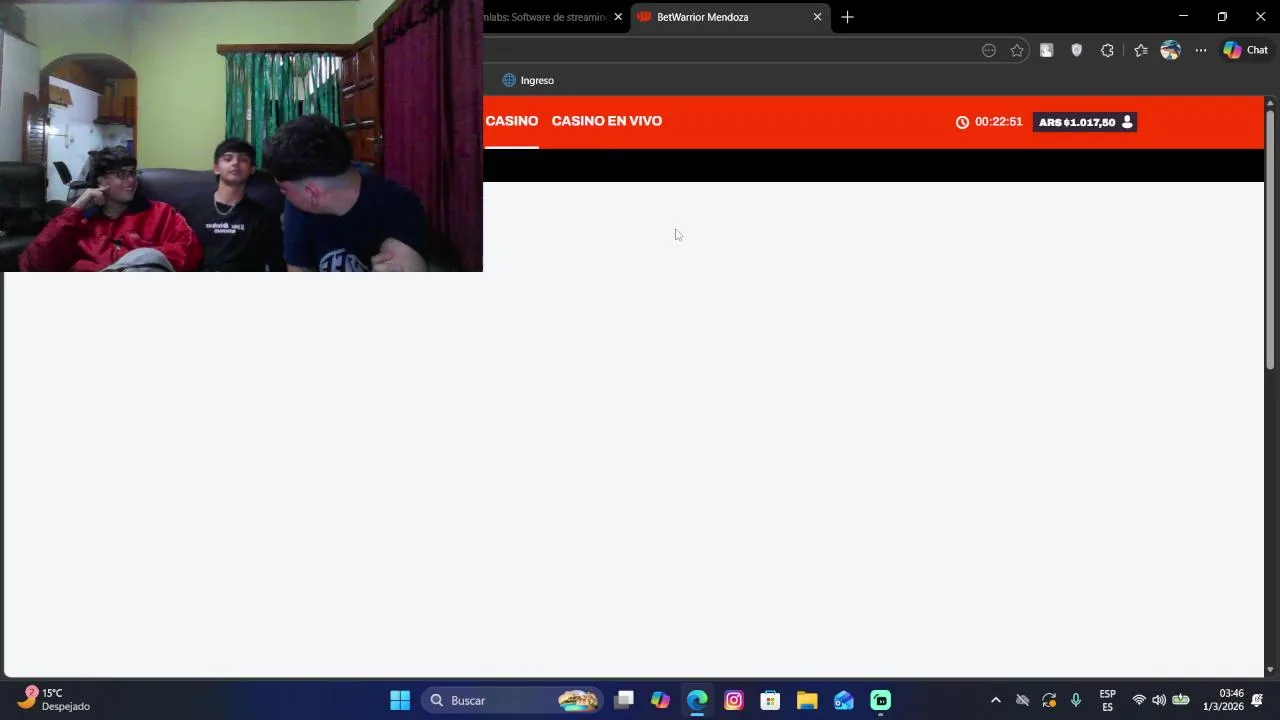This screenshot has width=1280, height=720.
Task: Open a new browser tab
Action: click(847, 17)
